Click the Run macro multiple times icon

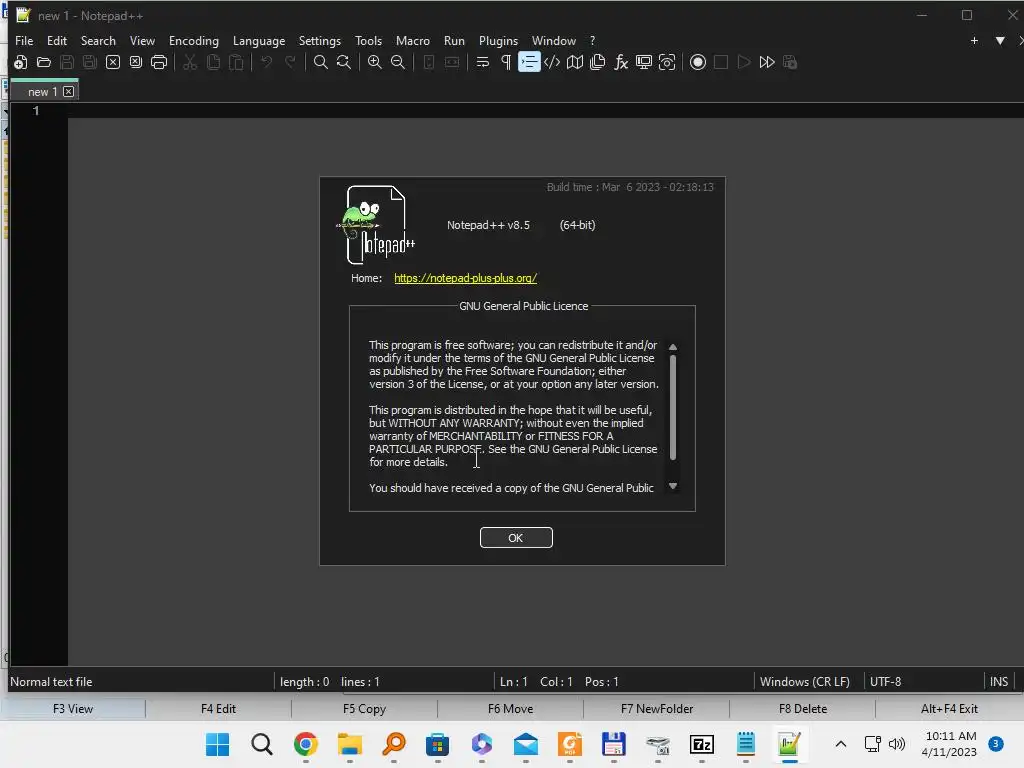pos(767,62)
